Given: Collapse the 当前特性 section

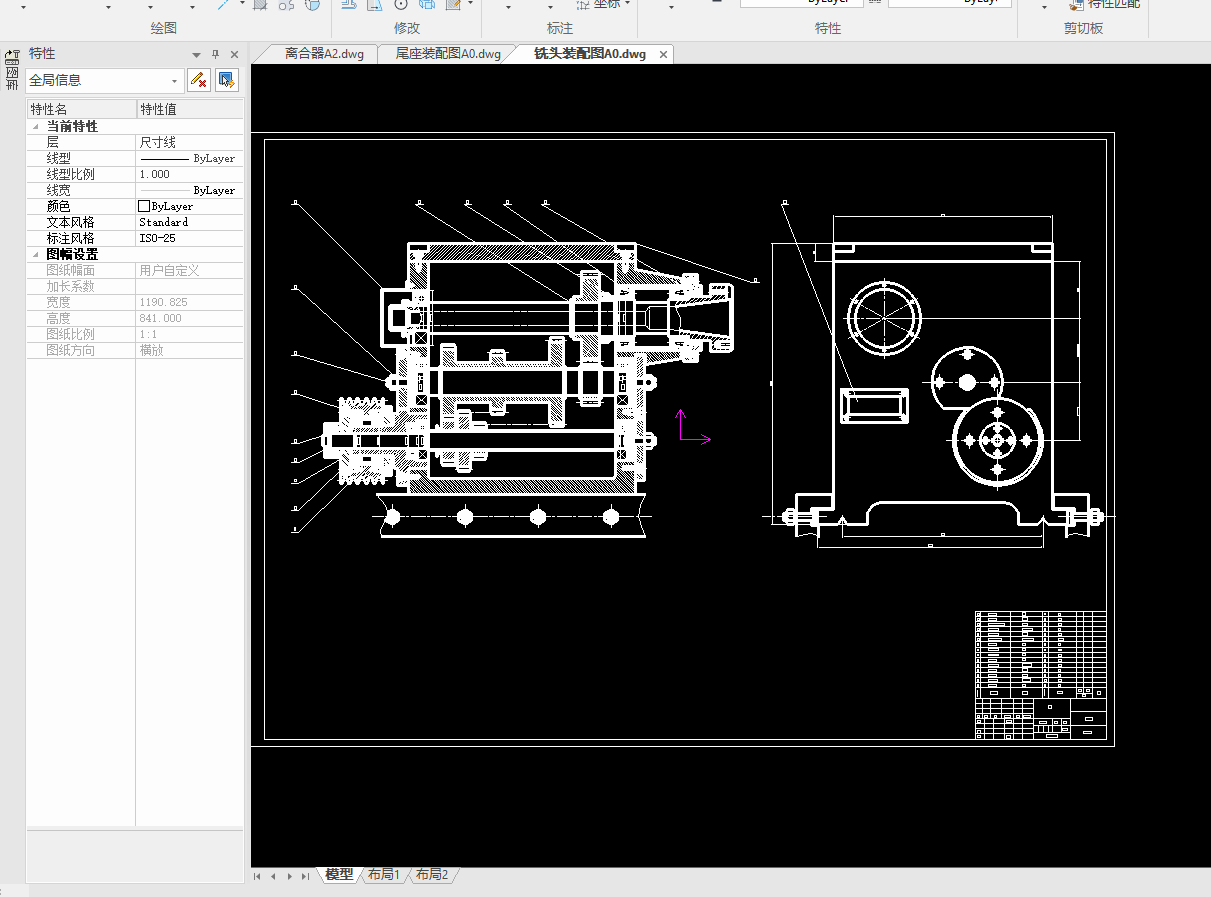Looking at the screenshot, I should click(37, 127).
